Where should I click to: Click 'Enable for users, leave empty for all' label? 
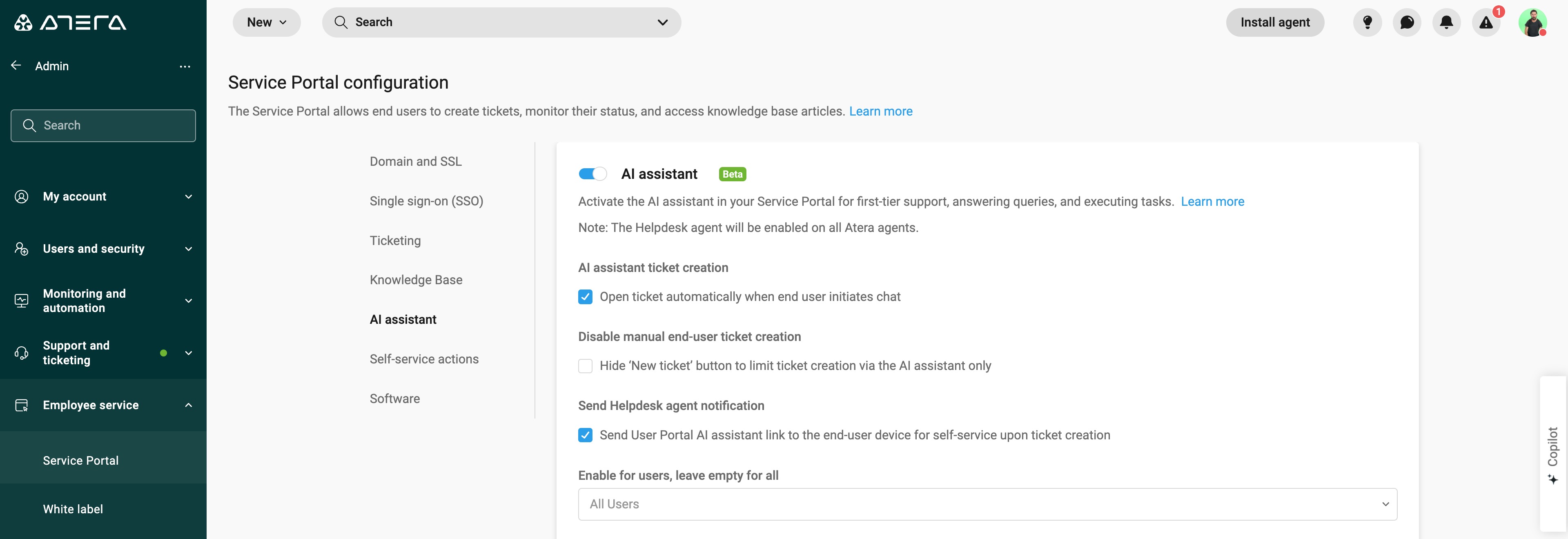678,475
